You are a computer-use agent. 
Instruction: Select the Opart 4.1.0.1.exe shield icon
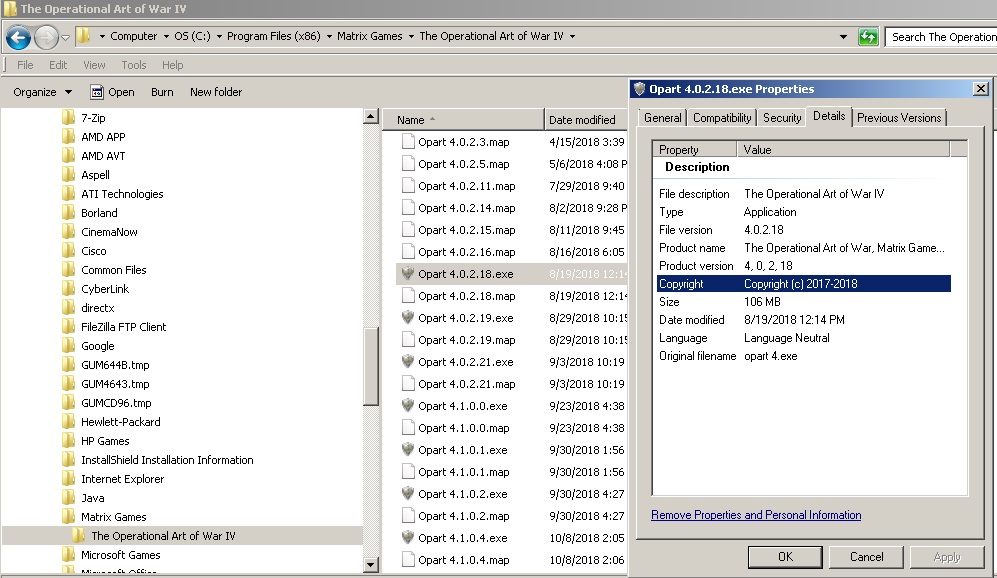coord(408,450)
